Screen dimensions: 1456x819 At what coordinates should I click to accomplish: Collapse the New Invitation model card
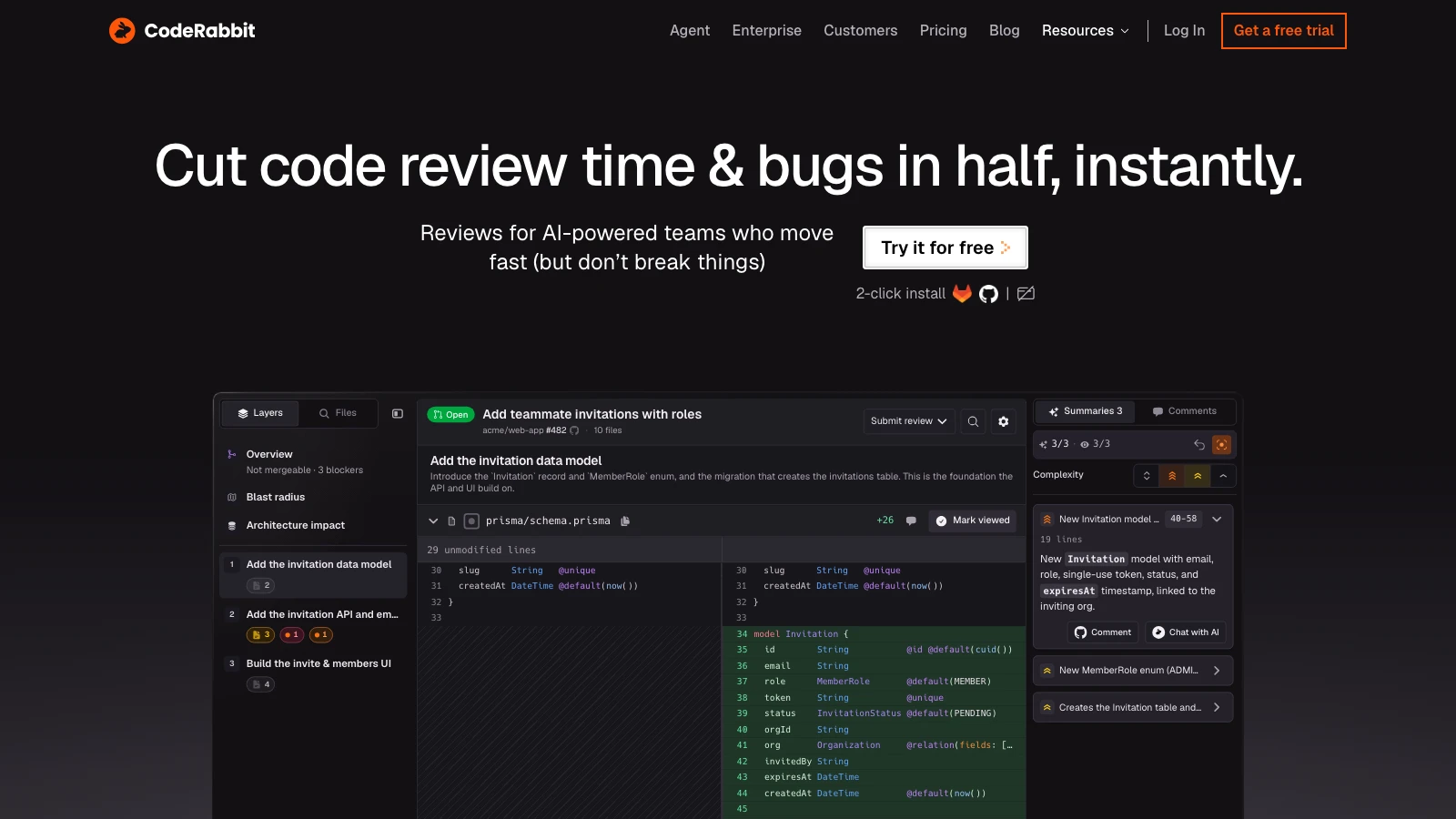(x=1217, y=519)
